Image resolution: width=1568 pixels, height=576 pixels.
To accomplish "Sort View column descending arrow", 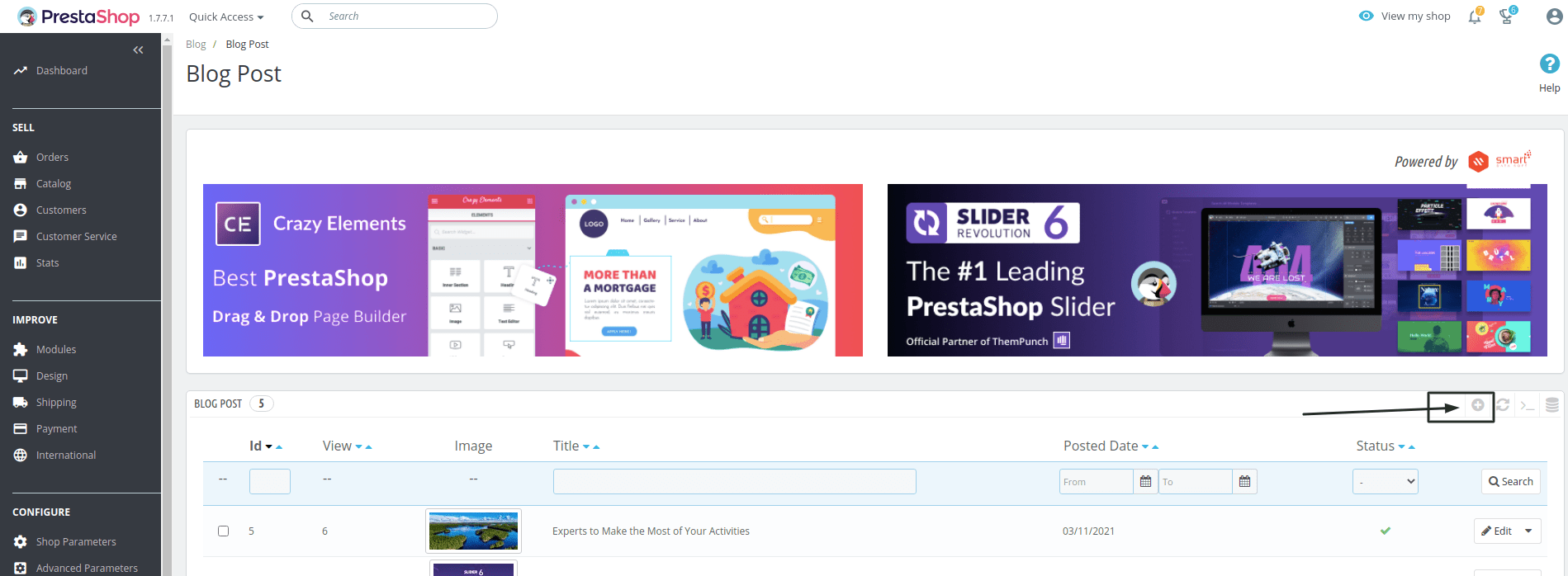I will pos(358,446).
